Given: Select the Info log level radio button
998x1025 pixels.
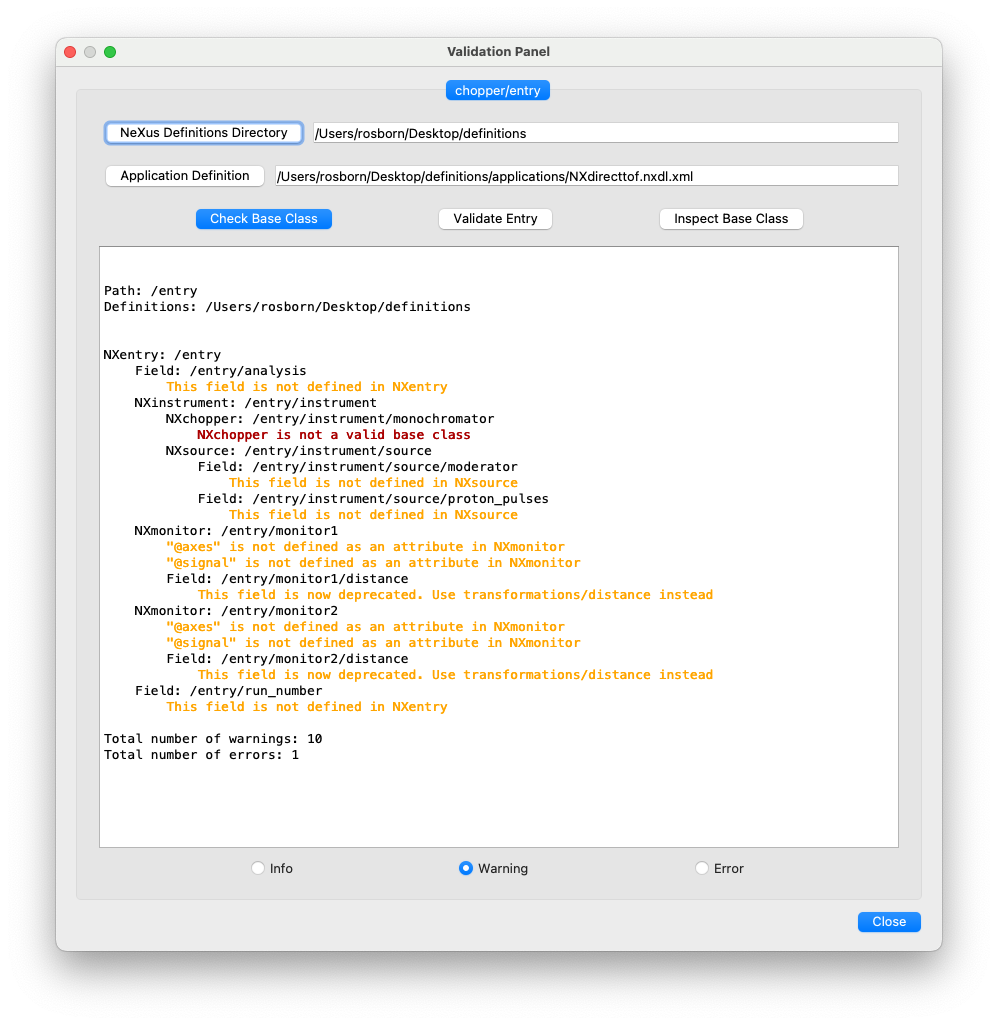Looking at the screenshot, I should click(x=259, y=868).
